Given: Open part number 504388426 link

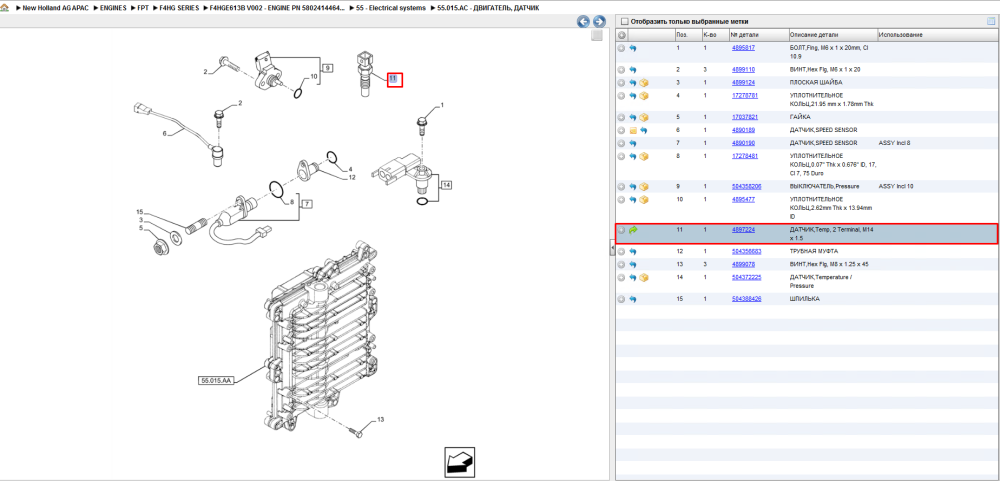Looking at the screenshot, I should (746, 299).
